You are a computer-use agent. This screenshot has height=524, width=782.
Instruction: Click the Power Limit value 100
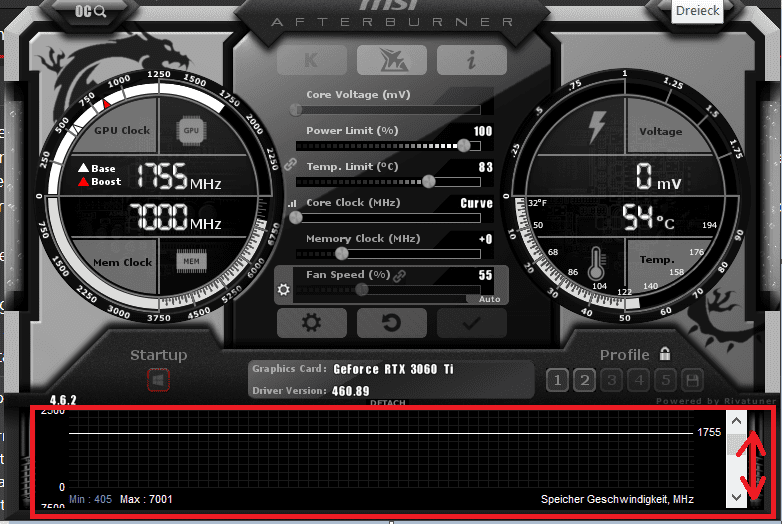(483, 131)
